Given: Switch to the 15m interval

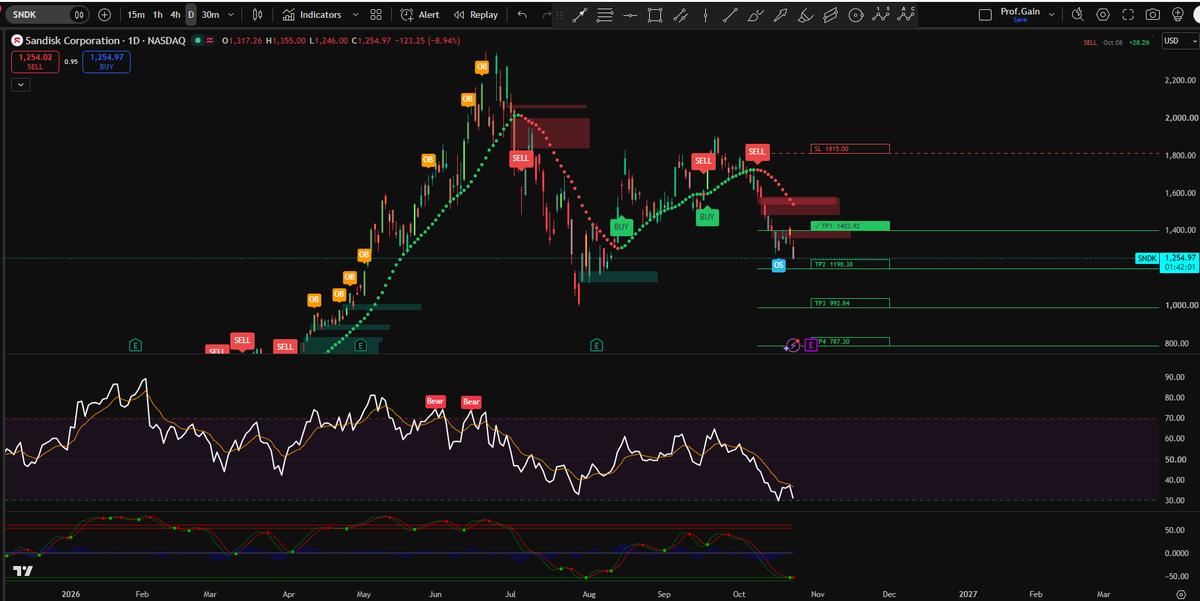Looking at the screenshot, I should point(136,15).
